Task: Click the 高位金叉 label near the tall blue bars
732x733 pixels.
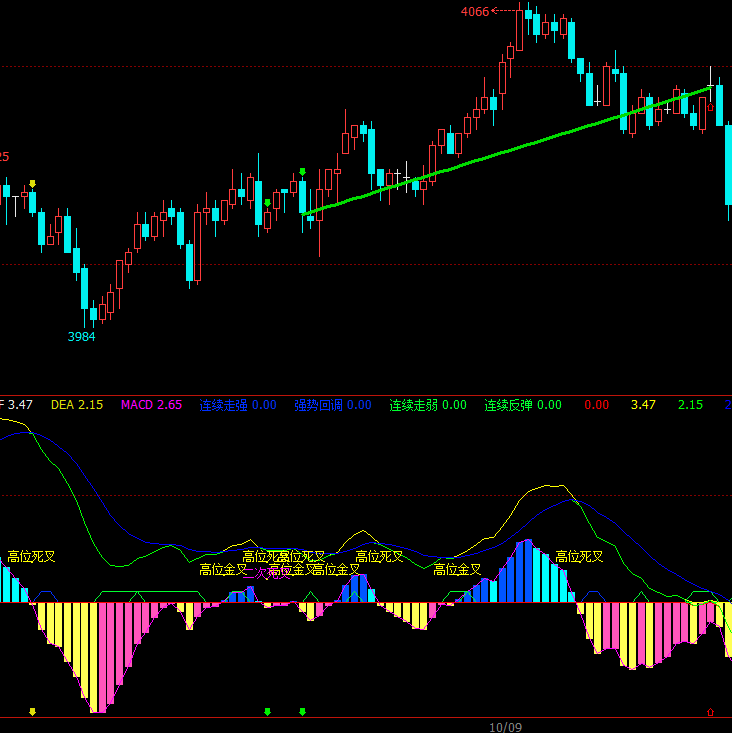Action: click(458, 570)
